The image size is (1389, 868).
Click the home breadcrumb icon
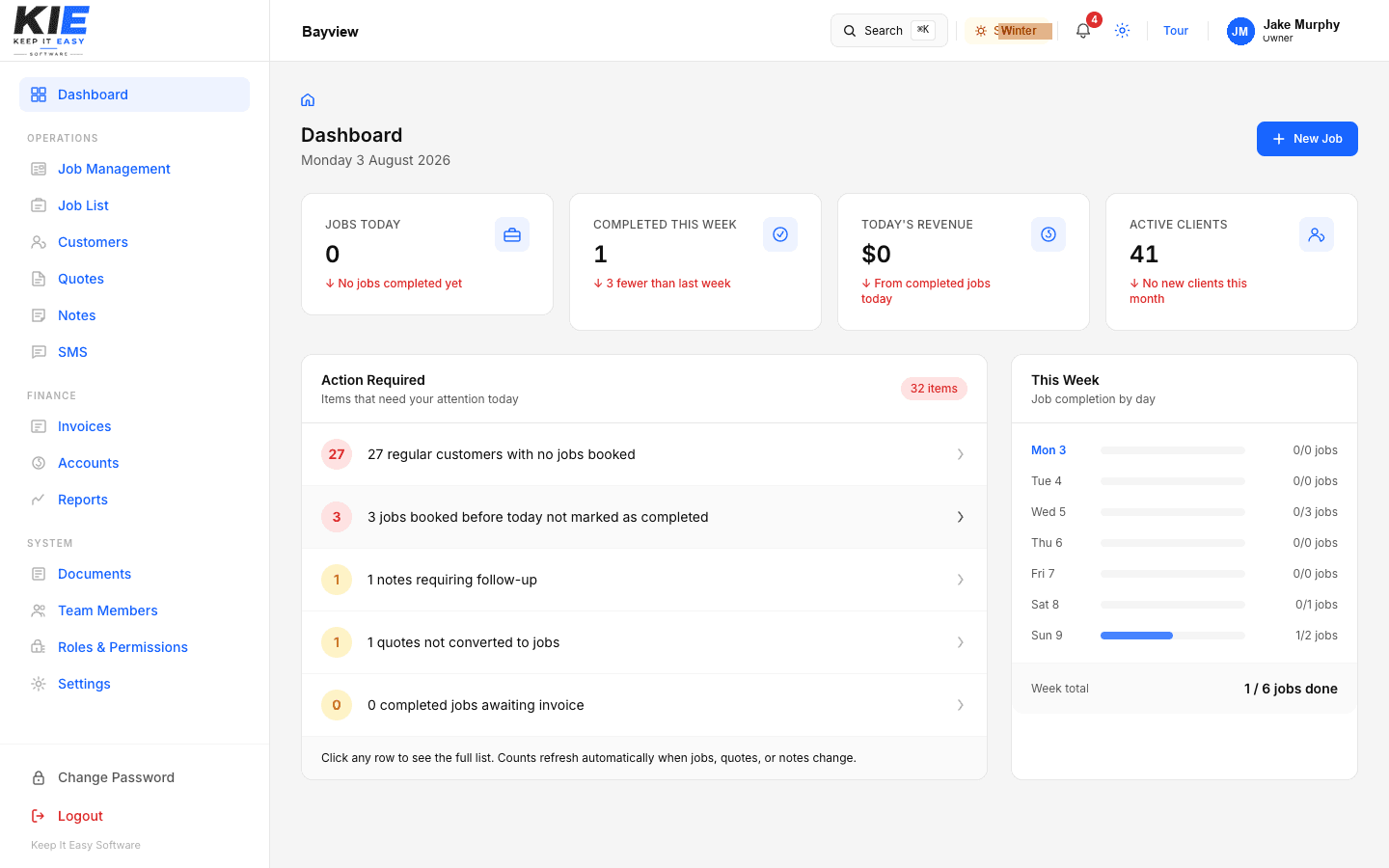(308, 100)
